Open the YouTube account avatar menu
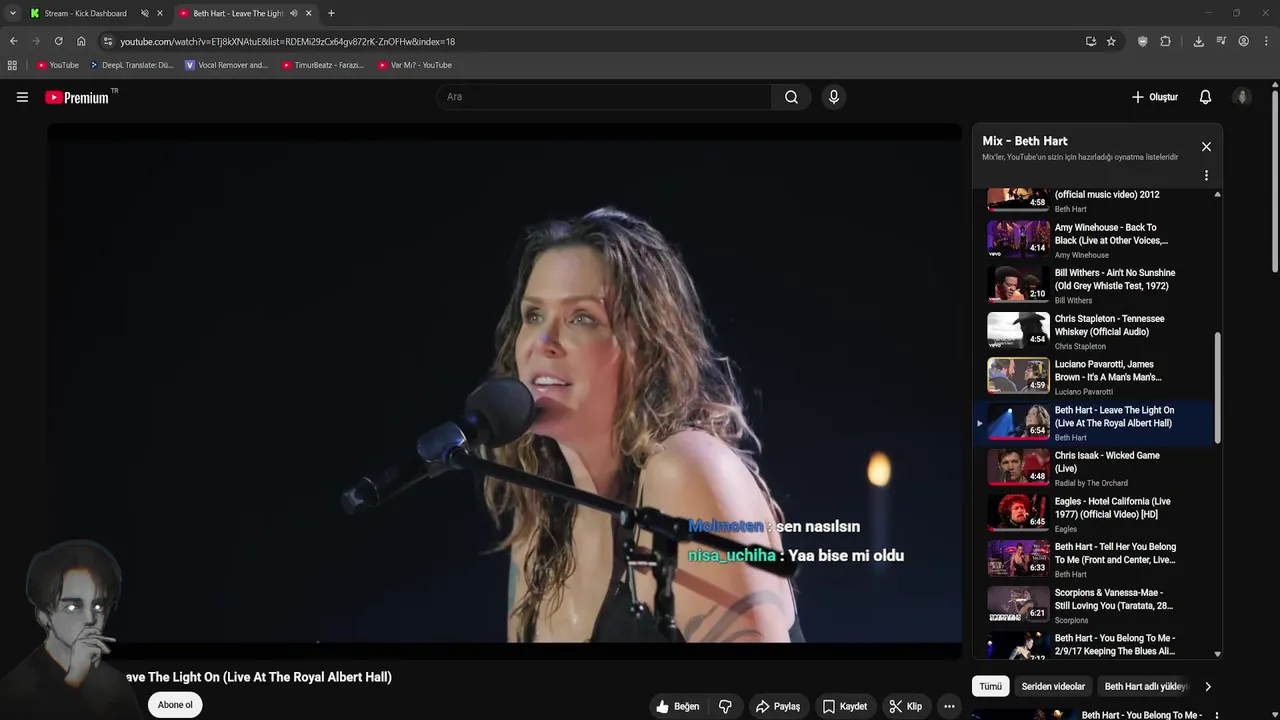The height and width of the screenshot is (720, 1280). [x=1242, y=97]
